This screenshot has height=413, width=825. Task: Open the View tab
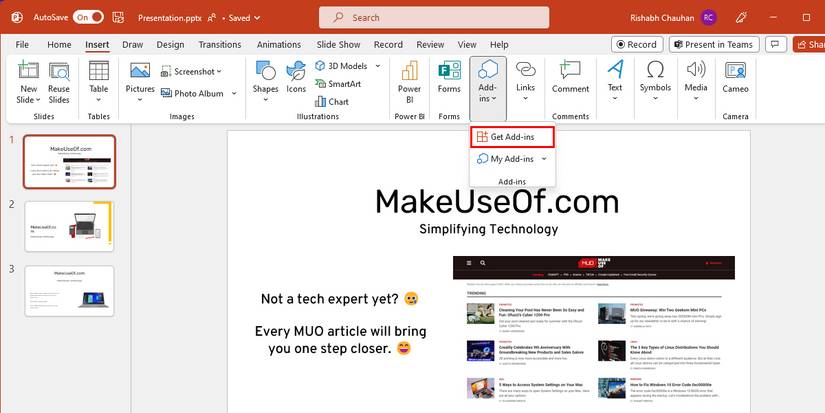coord(467,45)
